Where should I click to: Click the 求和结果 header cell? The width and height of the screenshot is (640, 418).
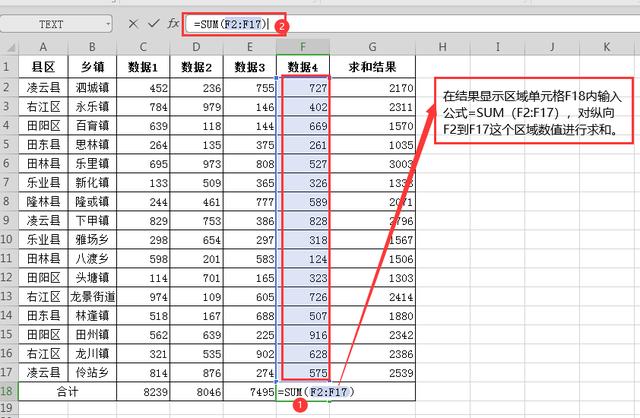[x=372, y=67]
